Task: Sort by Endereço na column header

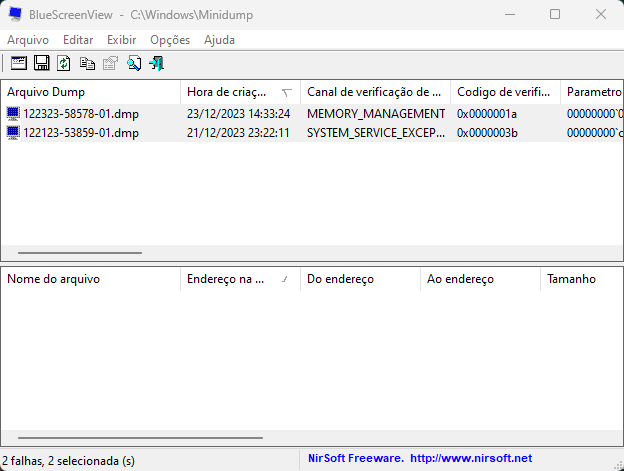Action: pyautogui.click(x=240, y=279)
